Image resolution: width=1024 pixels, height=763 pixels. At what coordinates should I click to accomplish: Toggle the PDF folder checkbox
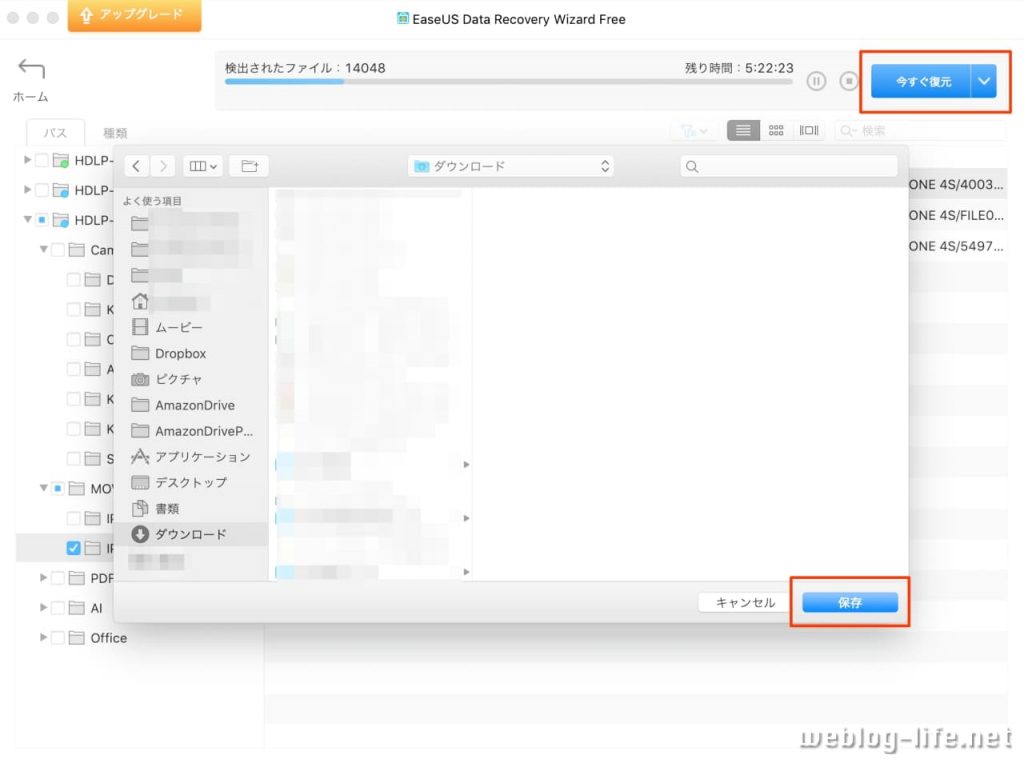coord(57,578)
